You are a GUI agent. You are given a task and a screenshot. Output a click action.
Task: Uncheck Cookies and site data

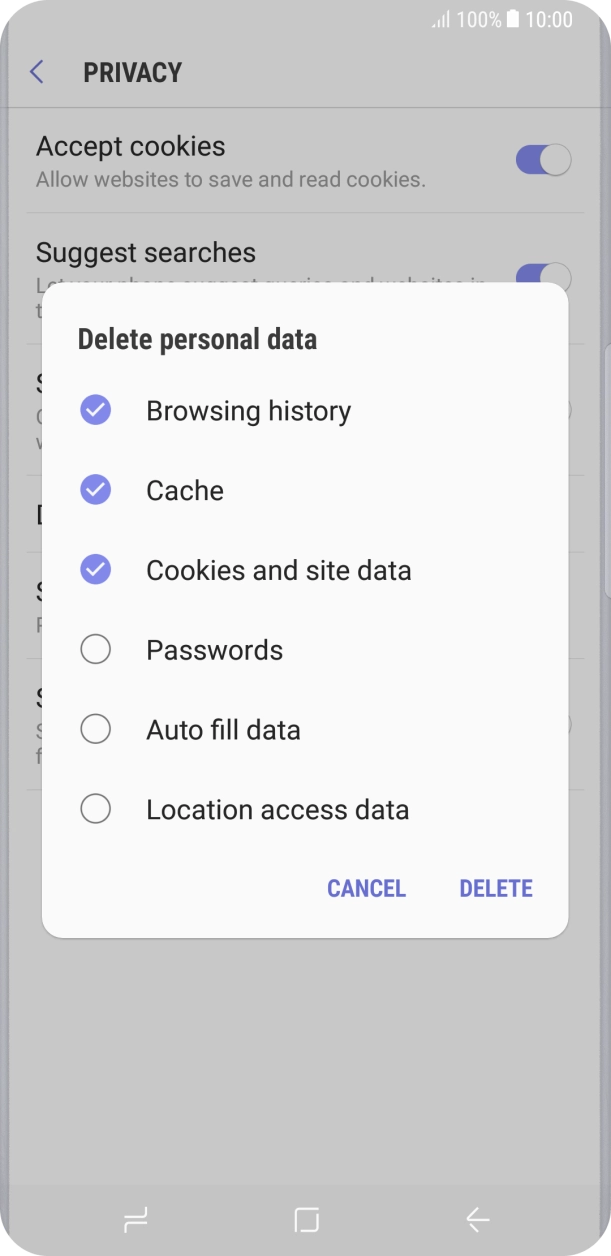coord(95,569)
